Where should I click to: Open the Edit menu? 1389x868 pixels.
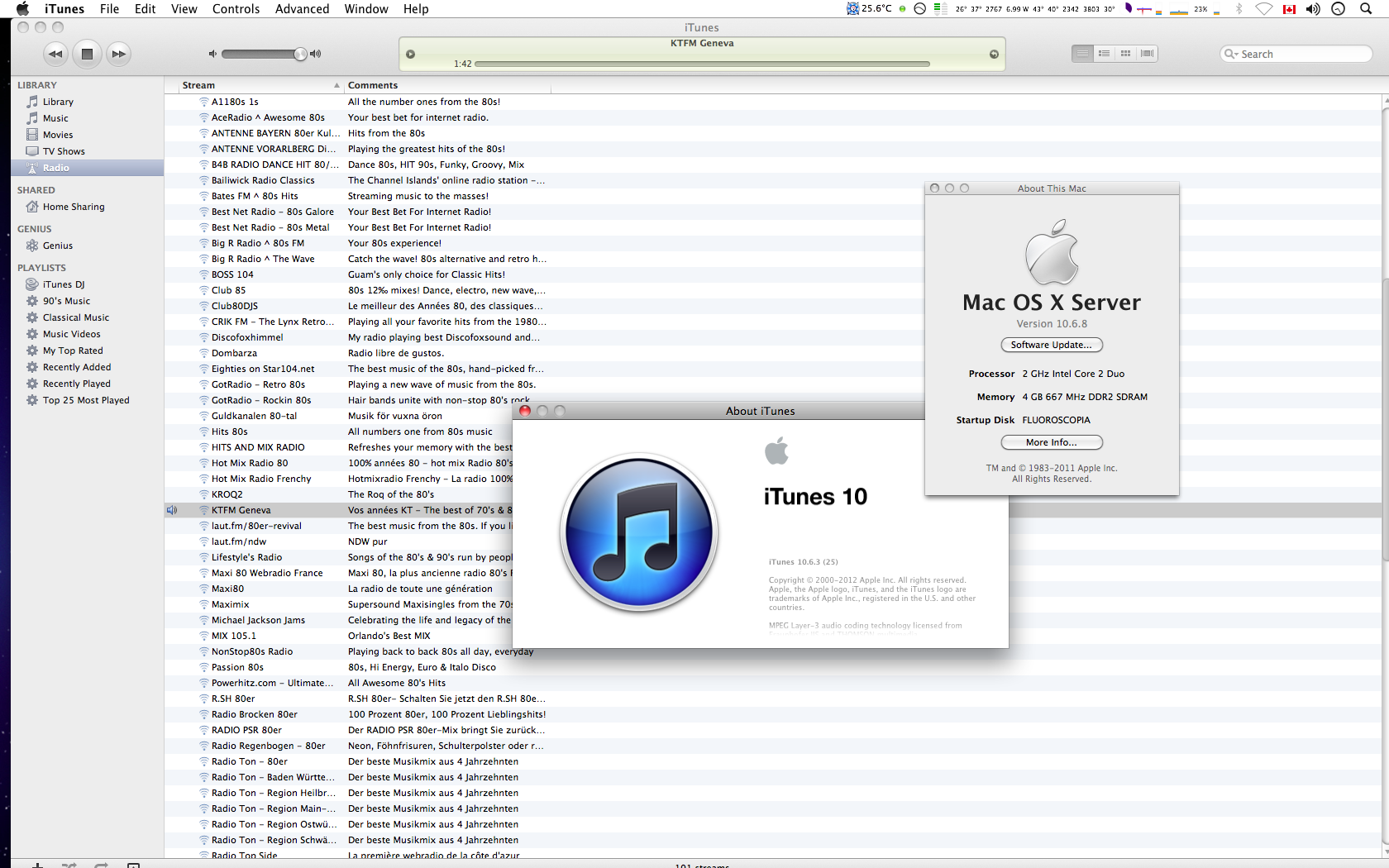point(146,9)
